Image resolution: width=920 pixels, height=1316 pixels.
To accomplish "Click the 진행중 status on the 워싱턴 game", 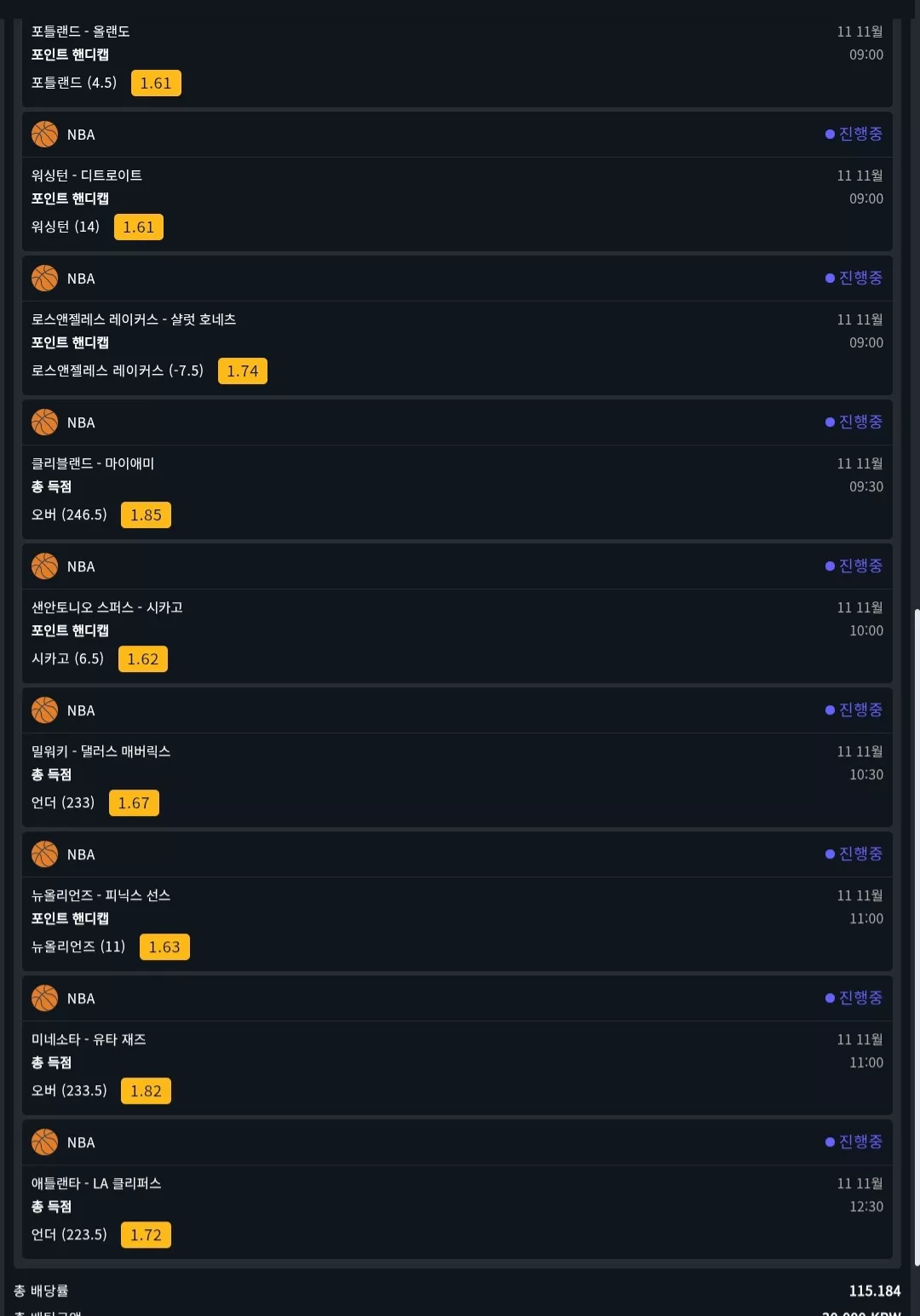I will (x=854, y=134).
